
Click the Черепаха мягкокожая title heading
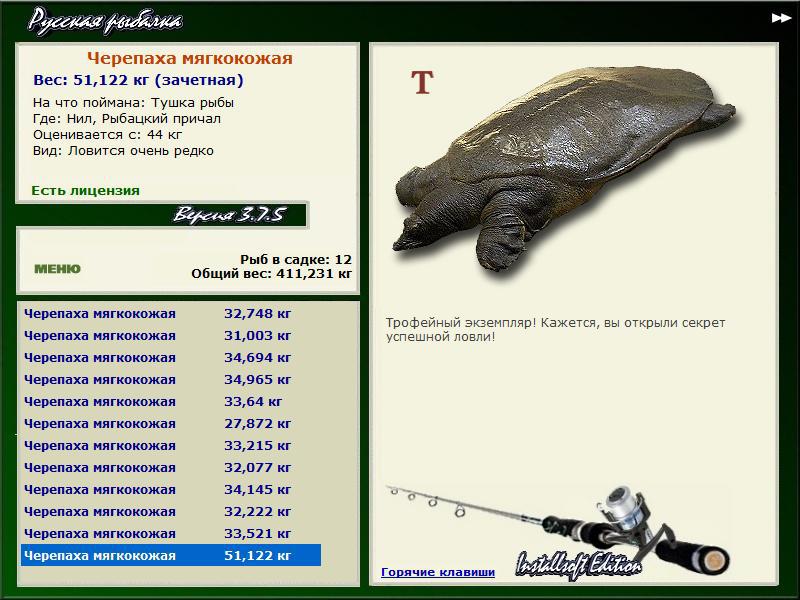(190, 58)
